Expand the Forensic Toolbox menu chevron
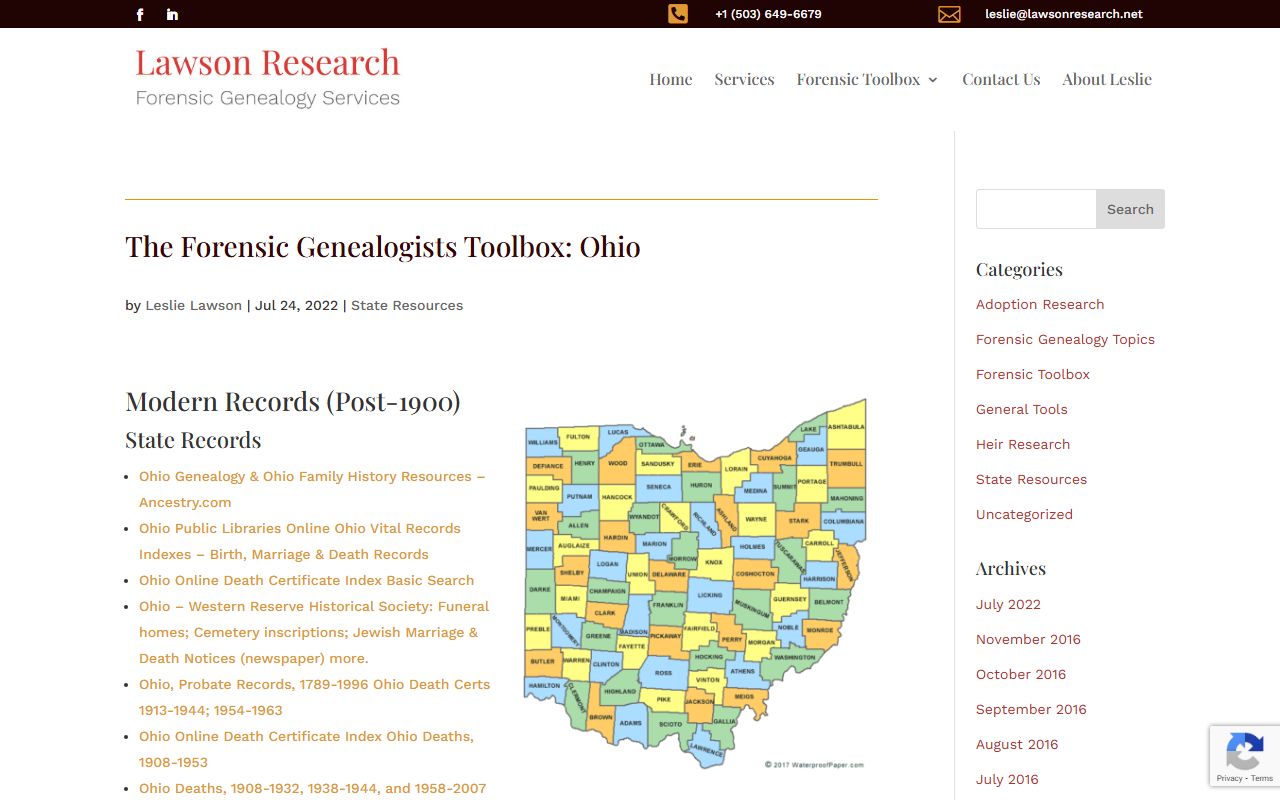1280x800 pixels. coord(933,80)
